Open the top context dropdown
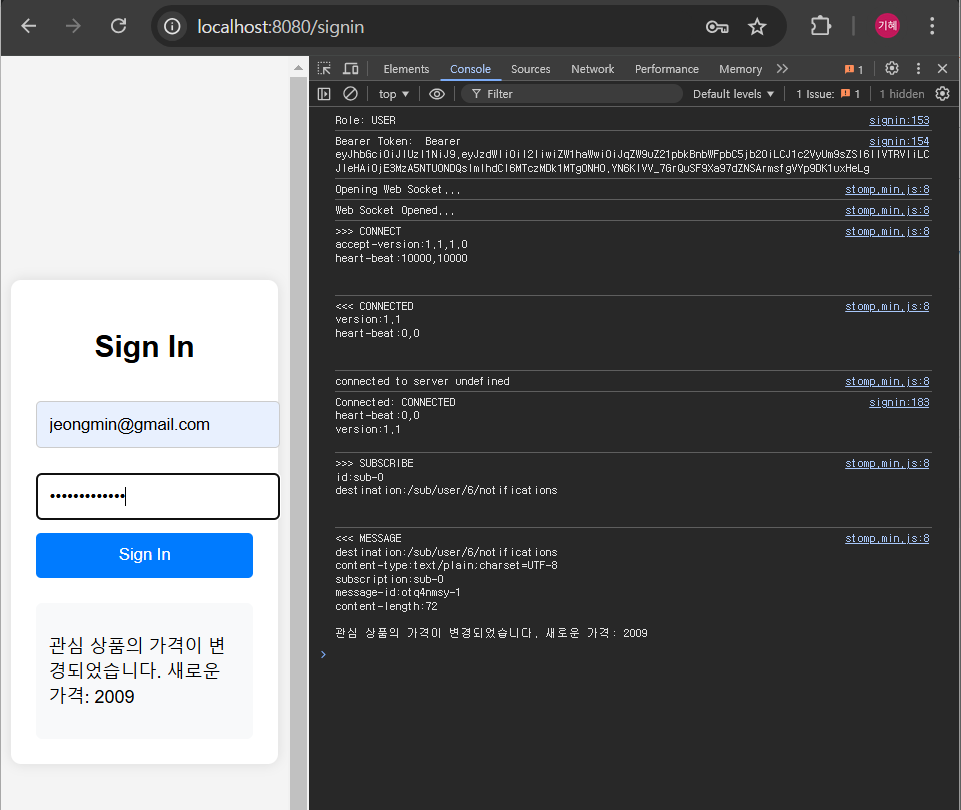Screen dimensions: 961x810 tap(393, 94)
